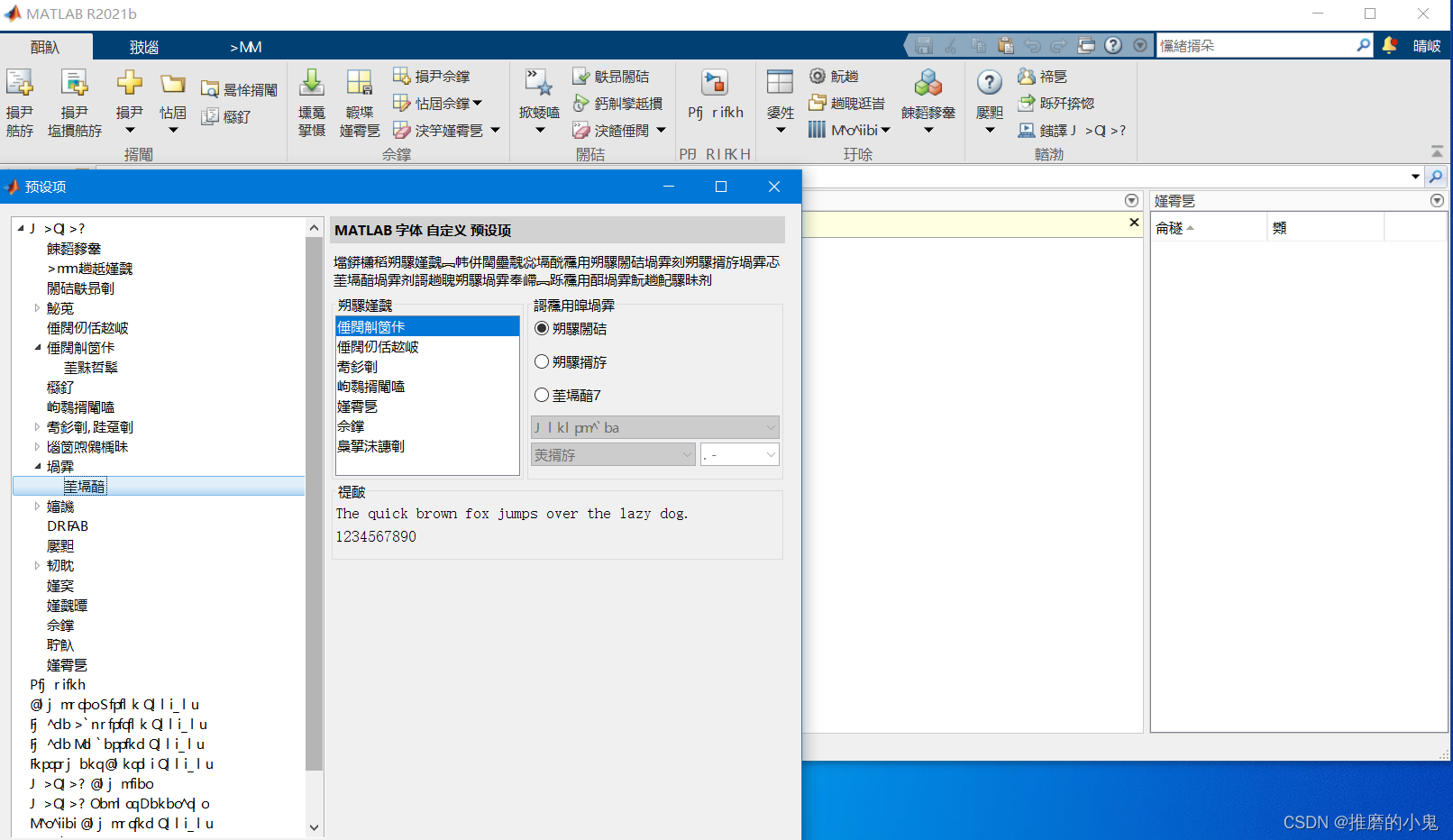1453x840 pixels.
Task: Click the Compare files icon
Action: [x=210, y=115]
